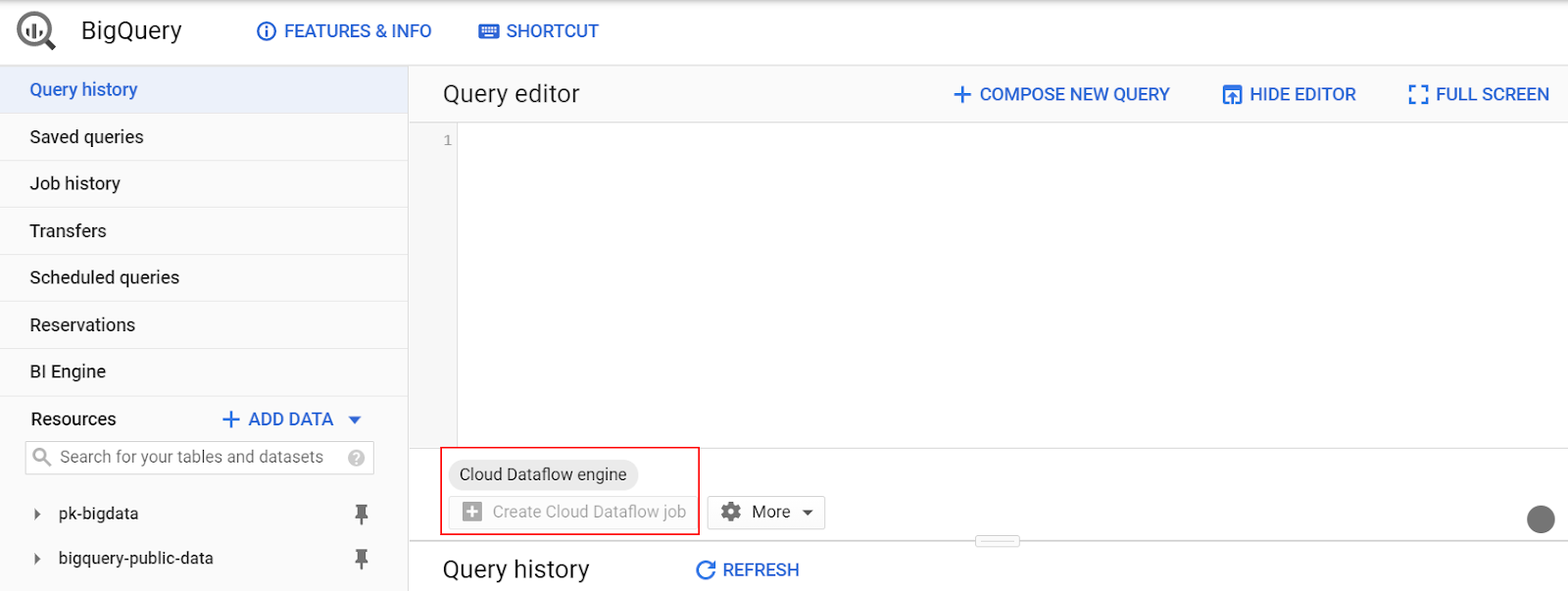This screenshot has width=1568, height=591.
Task: Open Saved queries
Action: click(x=204, y=137)
